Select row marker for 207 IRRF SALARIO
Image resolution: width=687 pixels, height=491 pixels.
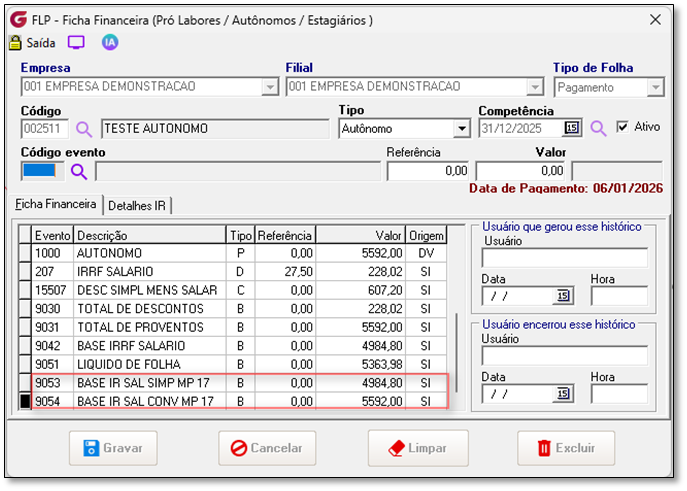coord(25,272)
